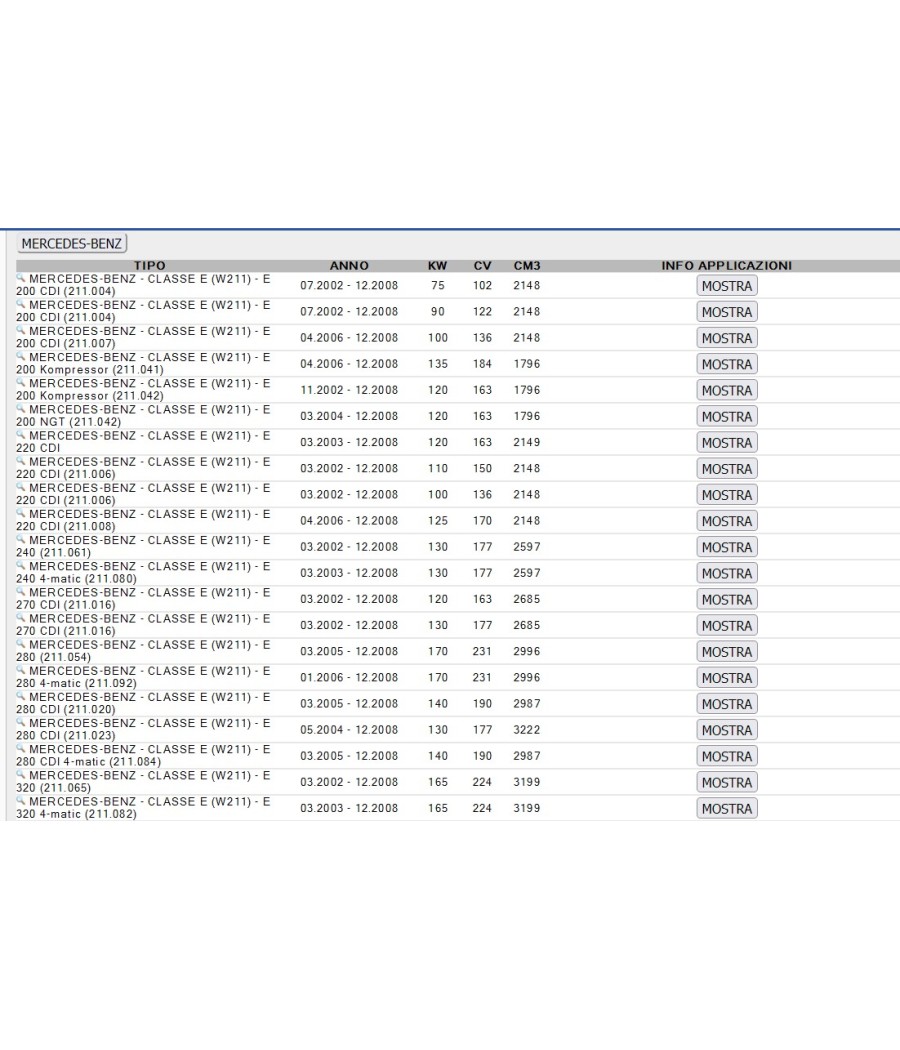This screenshot has width=900, height=1050.
Task: Click MOSTRA for E 220 CDI 2149 cm3 row
Action: pos(727,443)
